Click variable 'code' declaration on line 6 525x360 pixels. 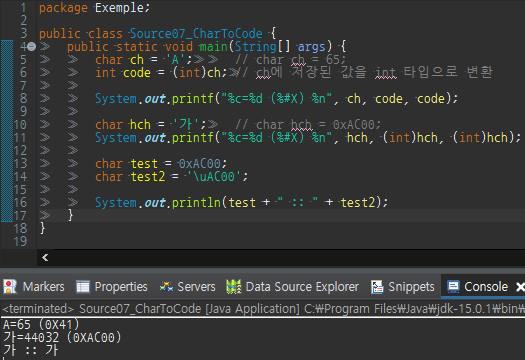[x=137, y=73]
